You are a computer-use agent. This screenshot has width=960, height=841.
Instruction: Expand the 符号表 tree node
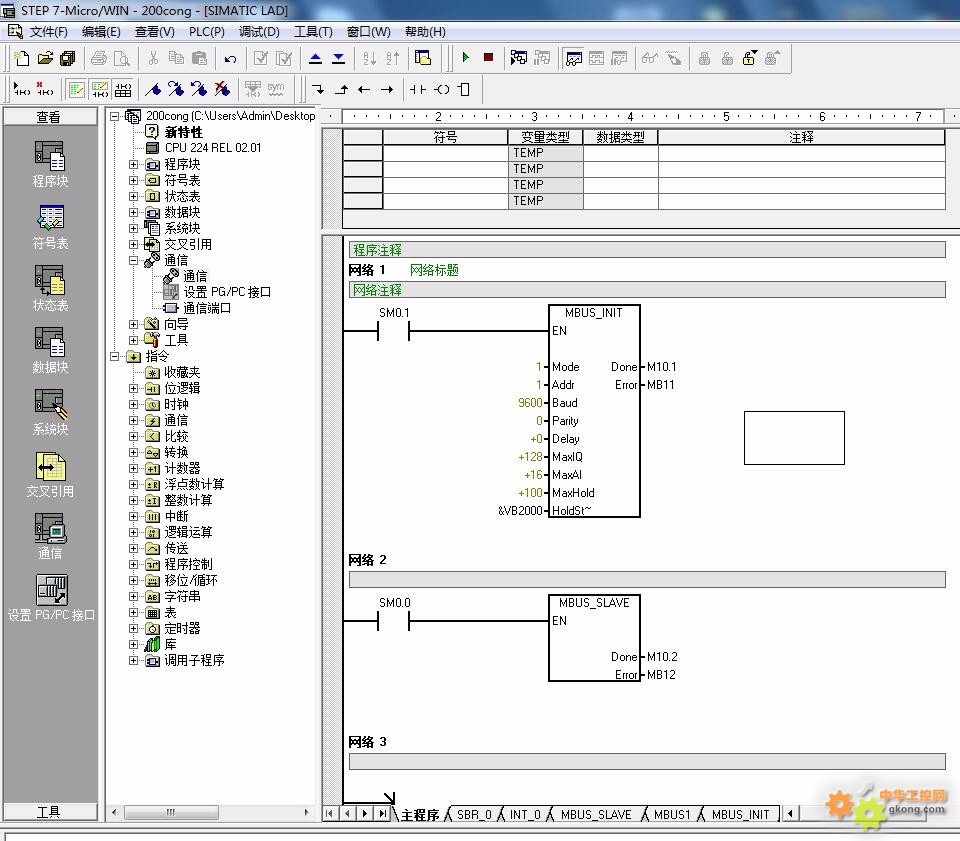[133, 180]
